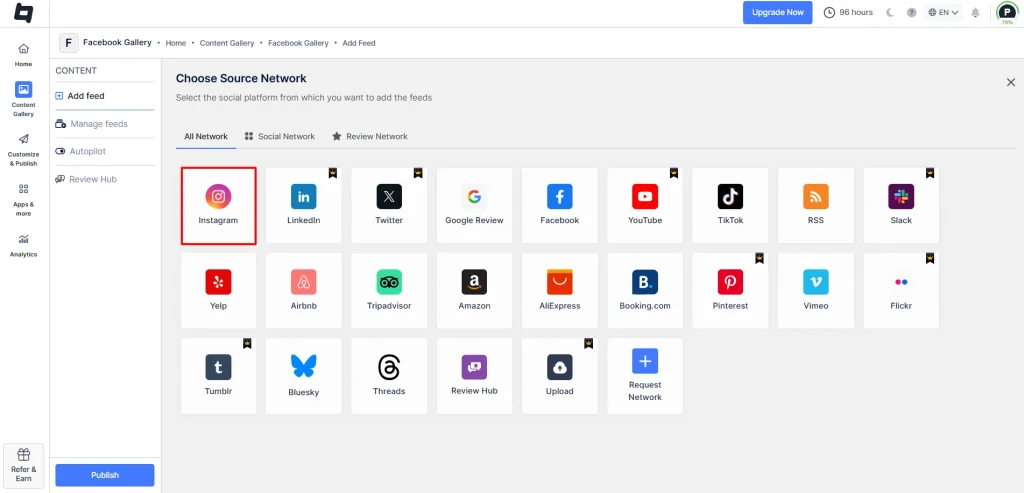Screen dimensions: 1024x493
Task: Open notifications bell icon
Action: coord(975,13)
